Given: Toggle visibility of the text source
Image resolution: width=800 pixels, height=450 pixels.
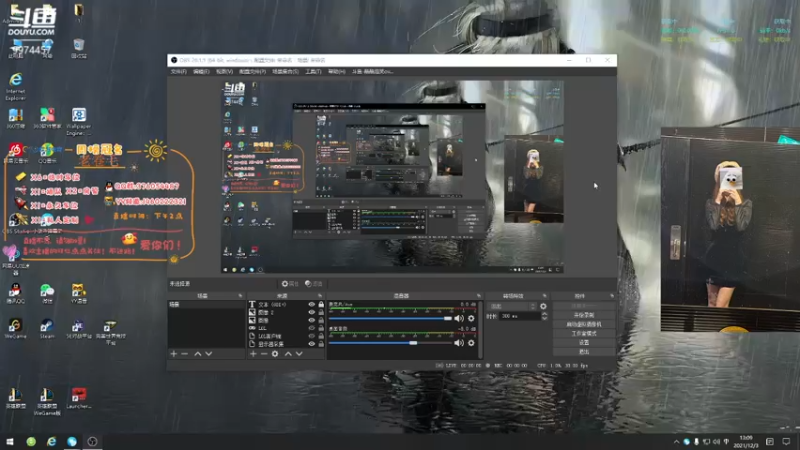Looking at the screenshot, I should (x=311, y=305).
